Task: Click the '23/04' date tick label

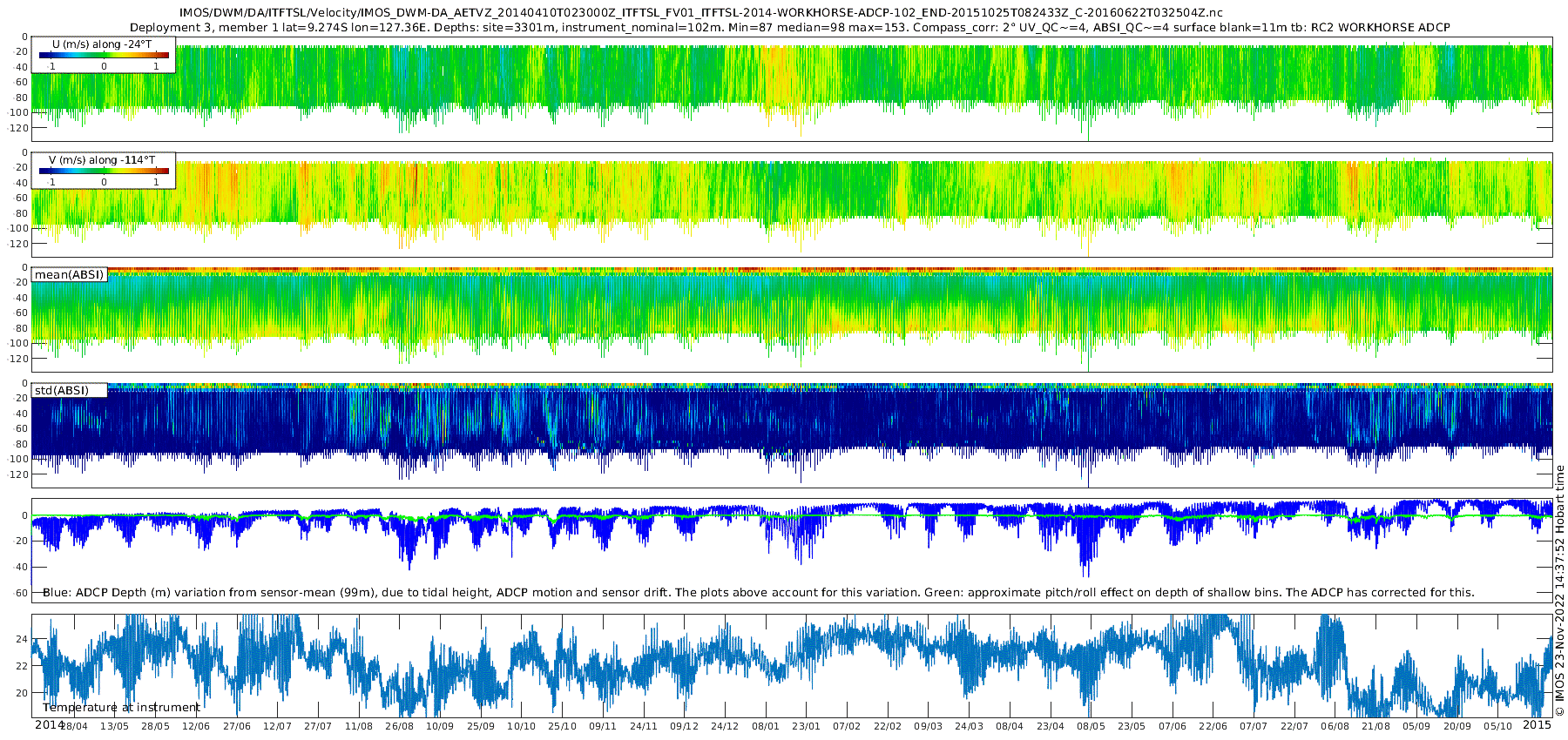Action: click(1051, 726)
